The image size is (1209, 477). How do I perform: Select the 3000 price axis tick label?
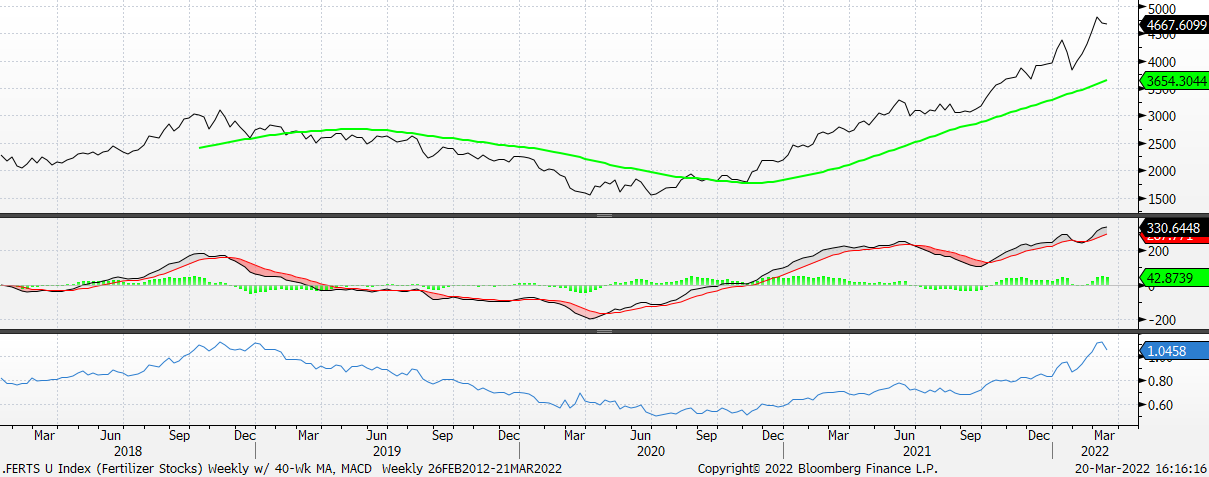1164,116
